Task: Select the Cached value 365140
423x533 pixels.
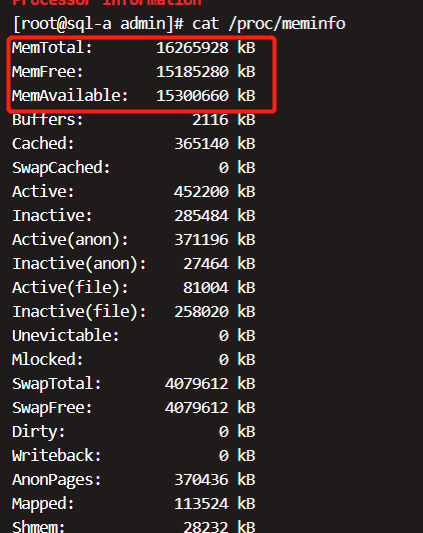Action: pyautogui.click(x=201, y=143)
